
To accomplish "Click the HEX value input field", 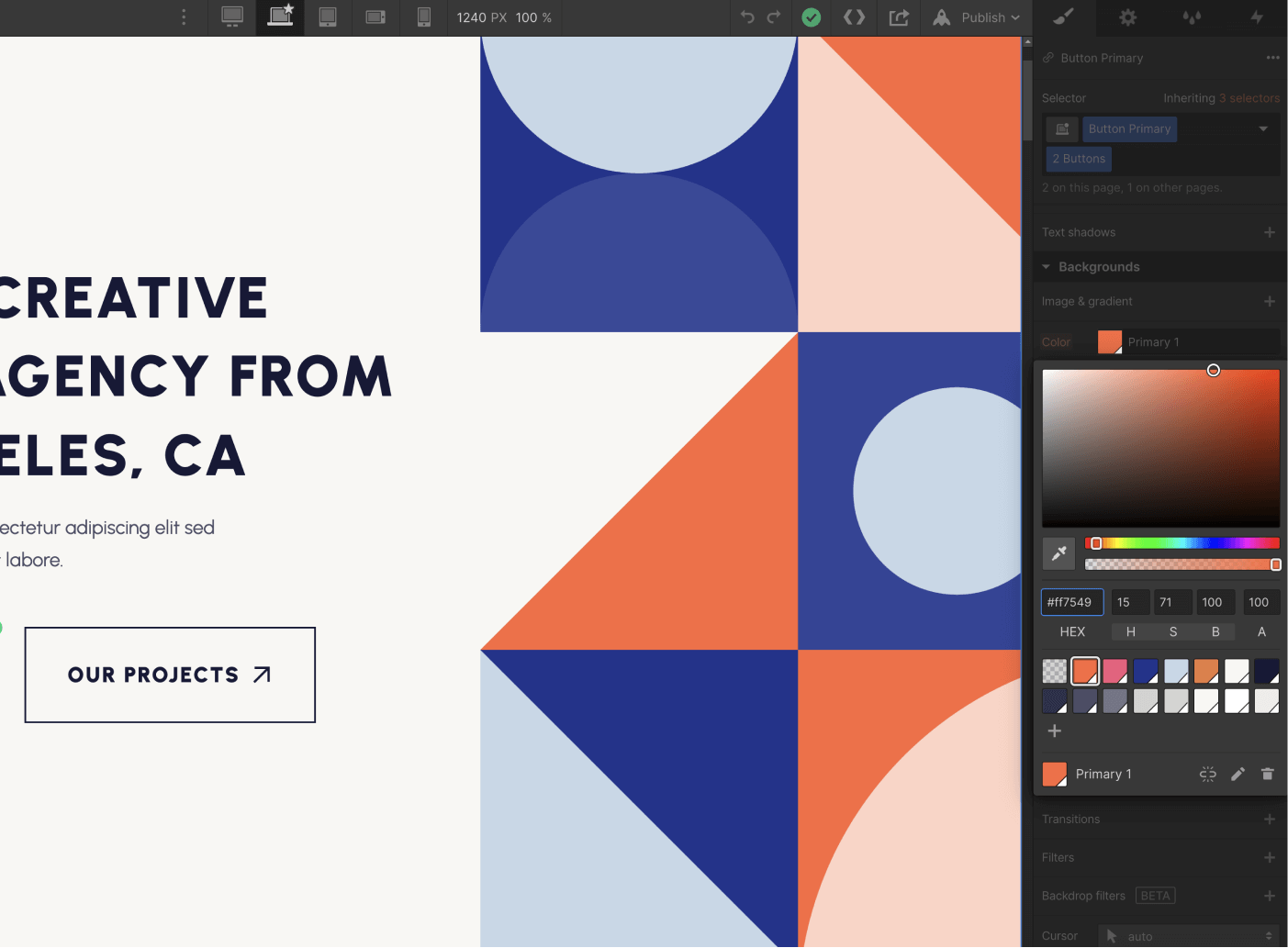I will (1072, 602).
